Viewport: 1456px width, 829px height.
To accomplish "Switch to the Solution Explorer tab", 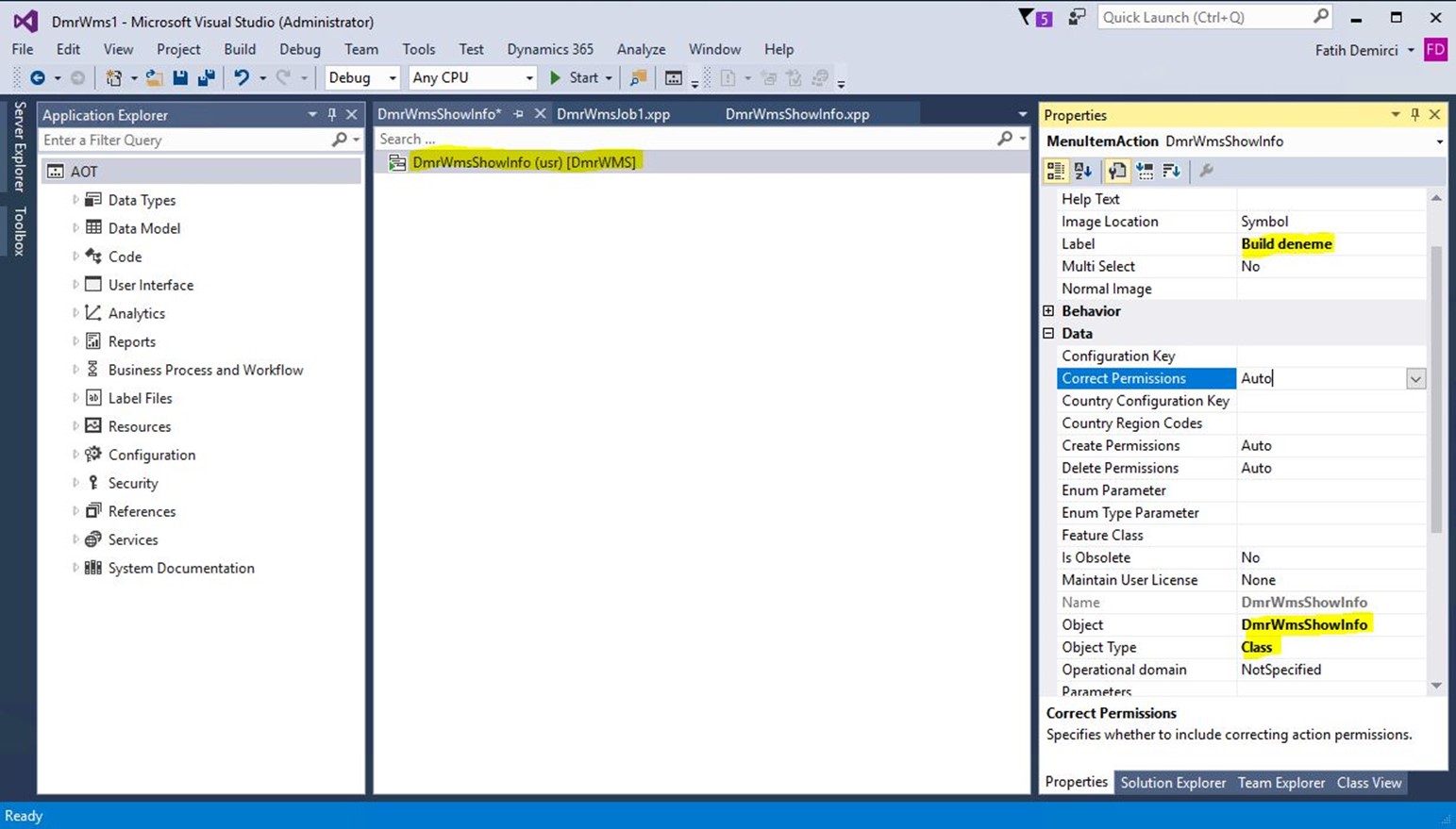I will click(1173, 783).
